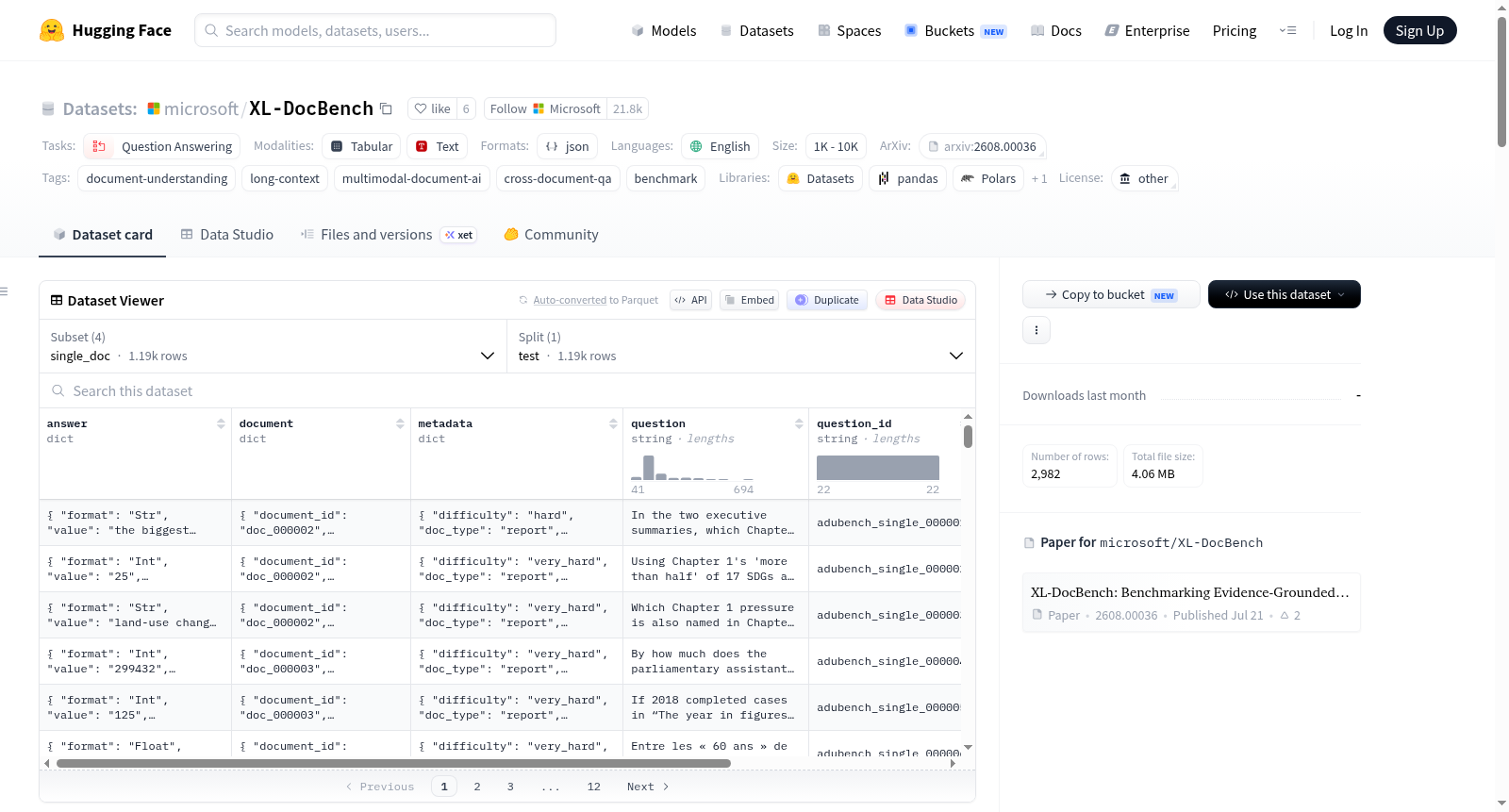Open the API button in viewer
This screenshot has height=812, width=1509.
pos(691,300)
